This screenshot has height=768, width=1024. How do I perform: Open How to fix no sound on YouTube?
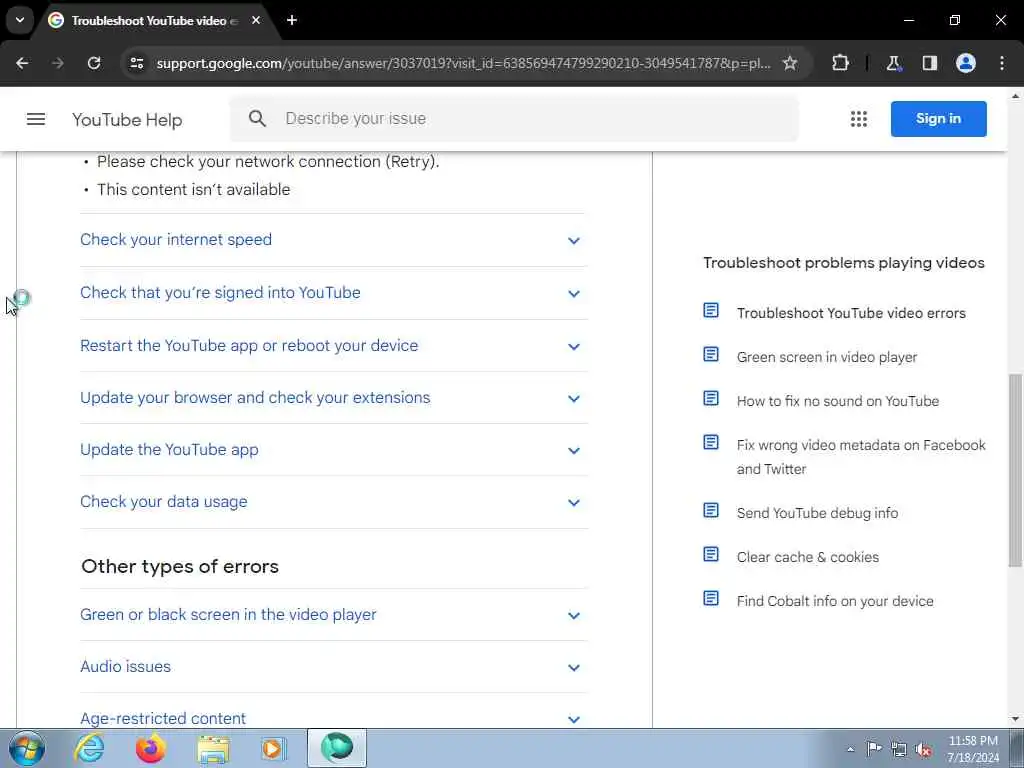tap(838, 401)
